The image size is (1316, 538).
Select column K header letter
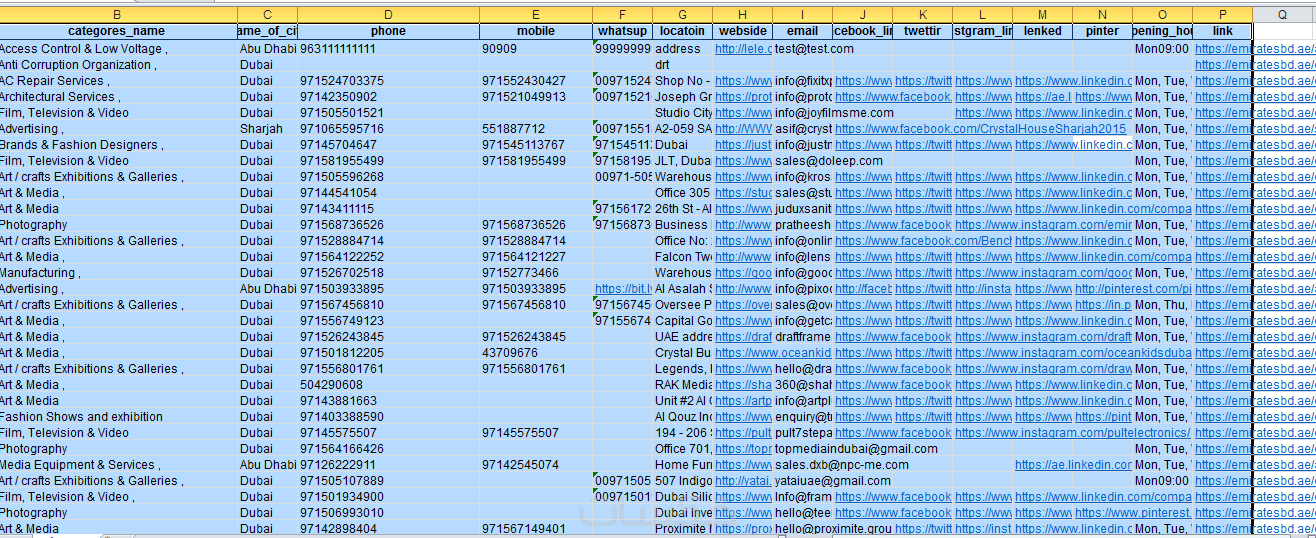point(922,15)
